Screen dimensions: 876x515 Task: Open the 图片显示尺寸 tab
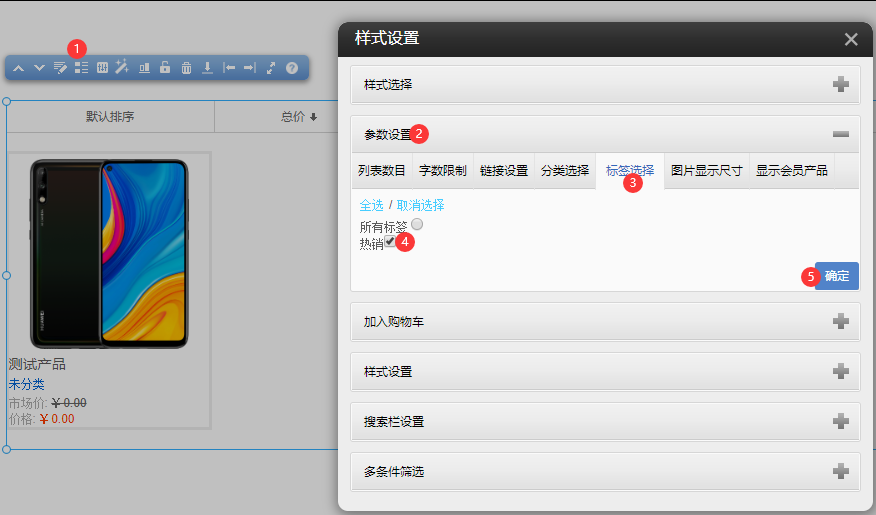coord(706,170)
